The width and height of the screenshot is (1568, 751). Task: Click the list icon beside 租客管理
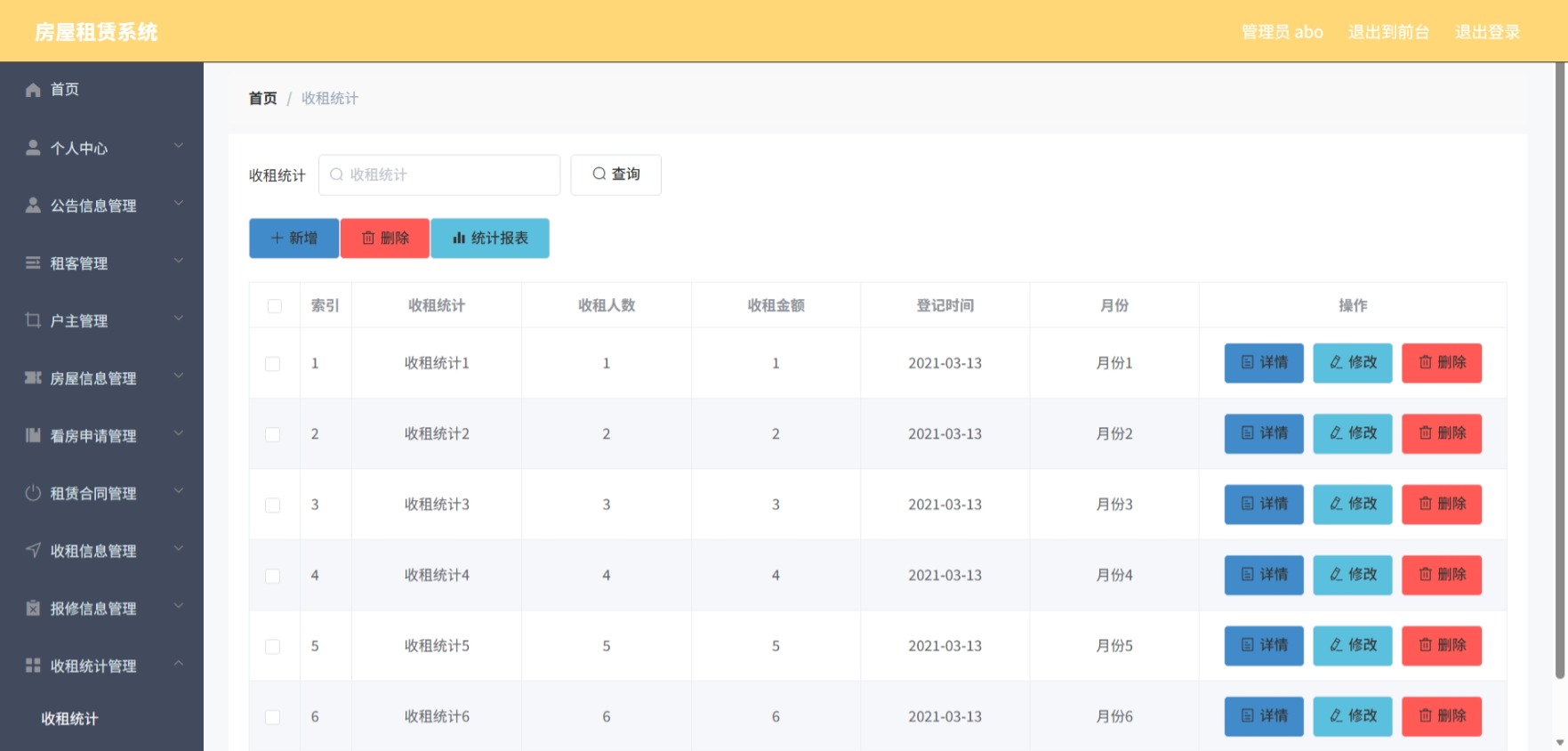33,262
